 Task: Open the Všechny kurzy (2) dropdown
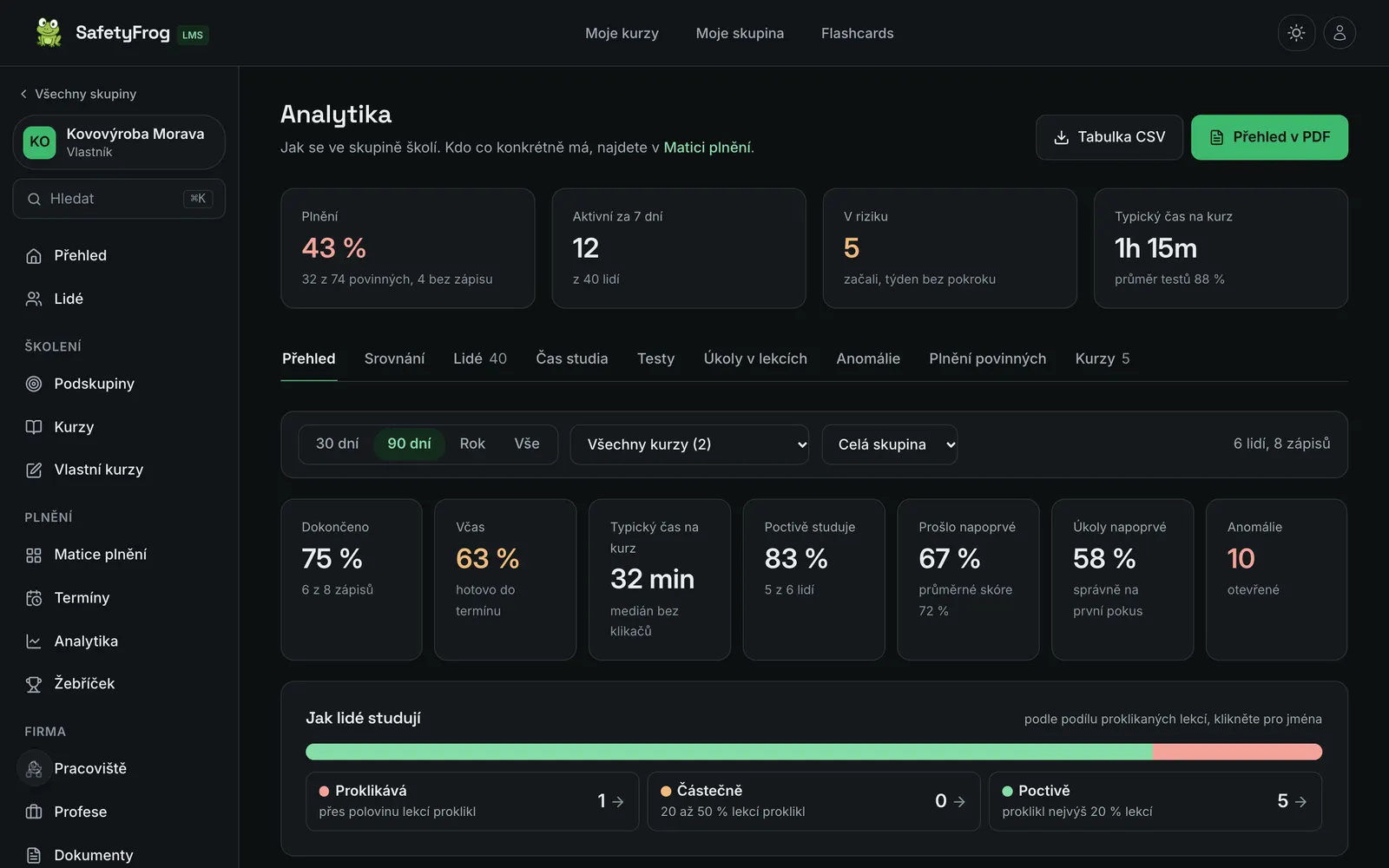pos(689,444)
